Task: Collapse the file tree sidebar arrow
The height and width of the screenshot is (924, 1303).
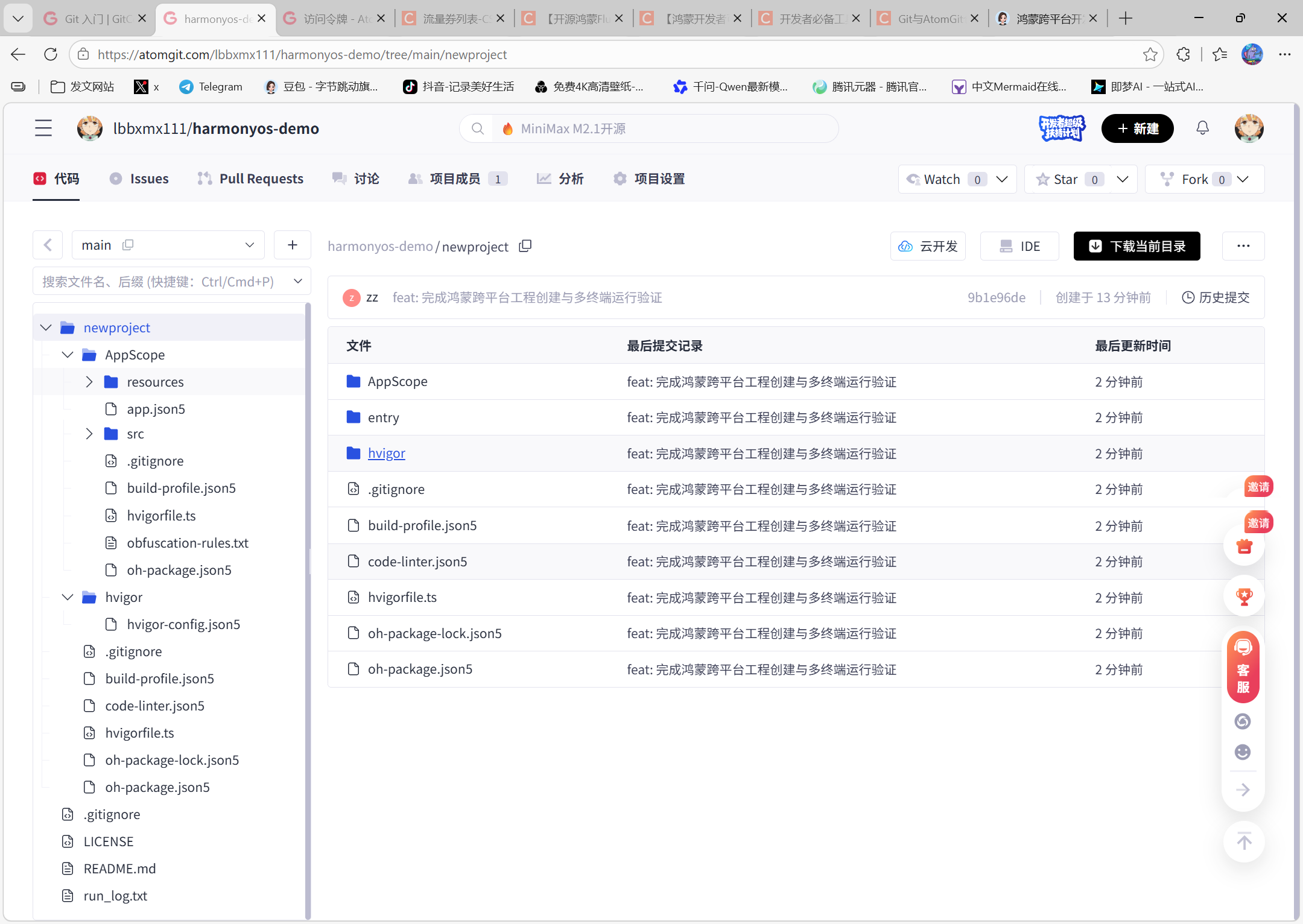Action: pos(48,245)
